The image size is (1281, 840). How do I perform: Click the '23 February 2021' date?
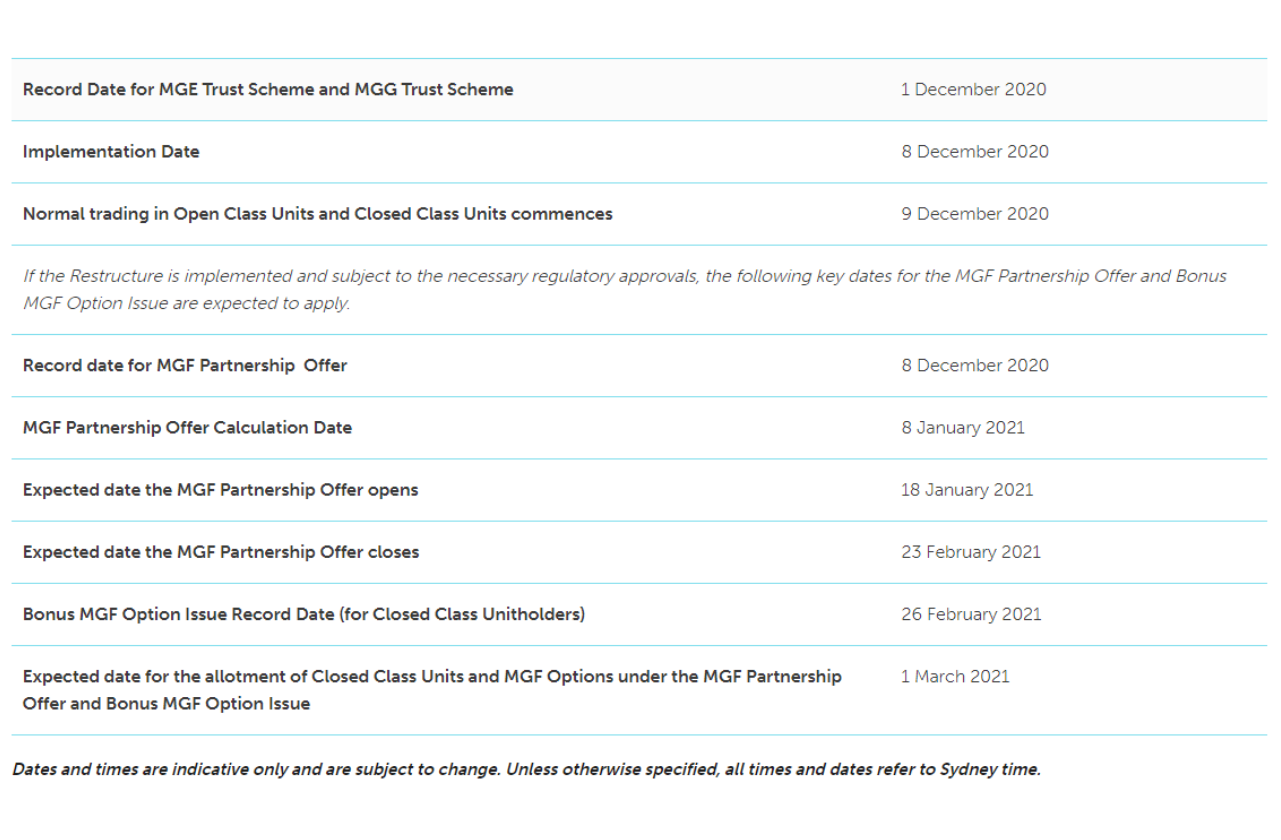971,552
